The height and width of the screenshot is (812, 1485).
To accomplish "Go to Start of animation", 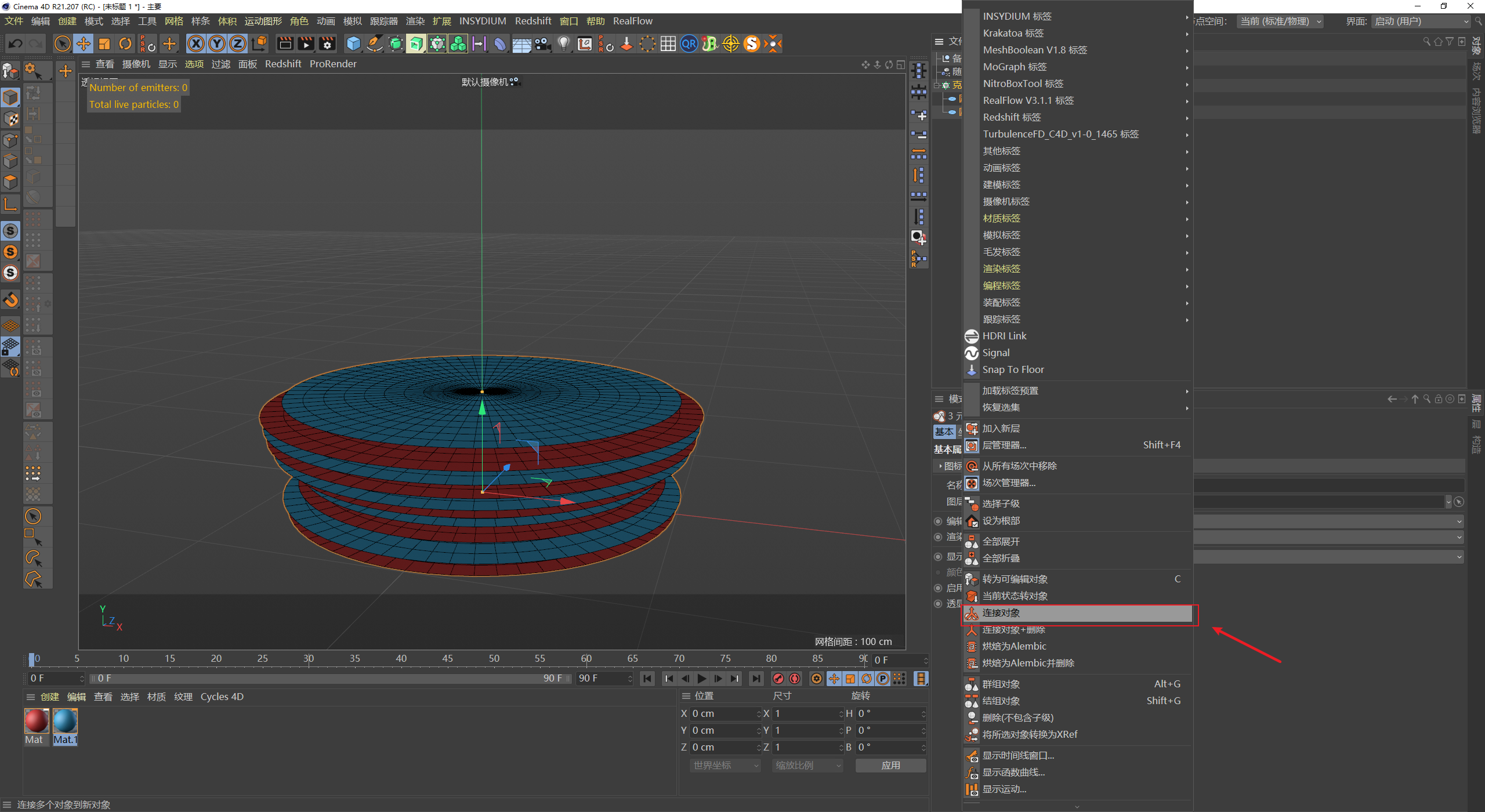I will coord(647,679).
